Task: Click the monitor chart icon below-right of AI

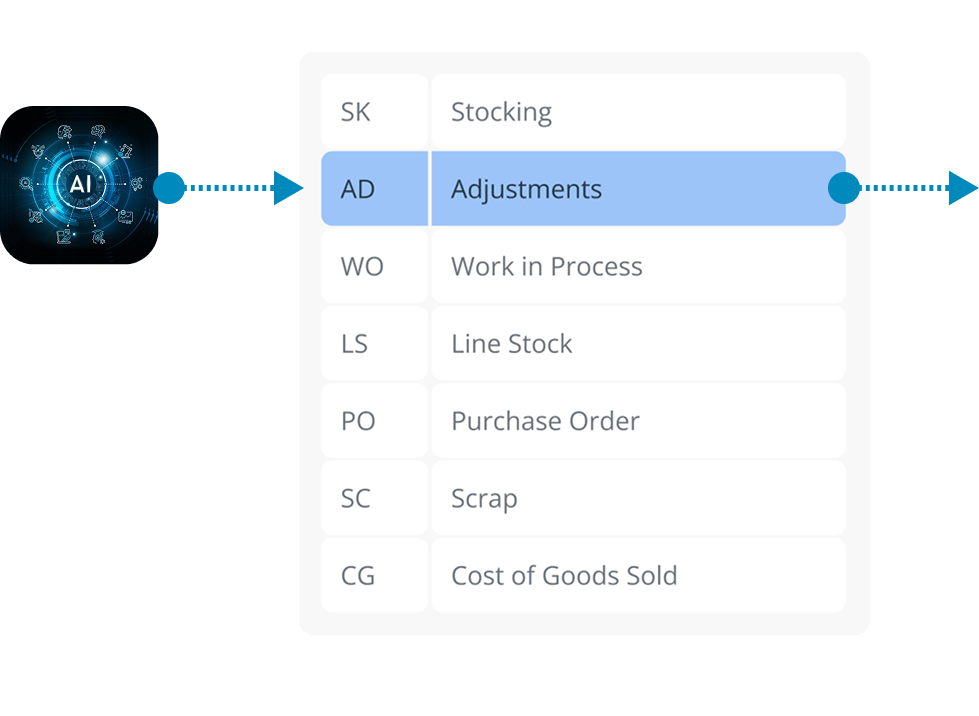Action: pos(125,217)
